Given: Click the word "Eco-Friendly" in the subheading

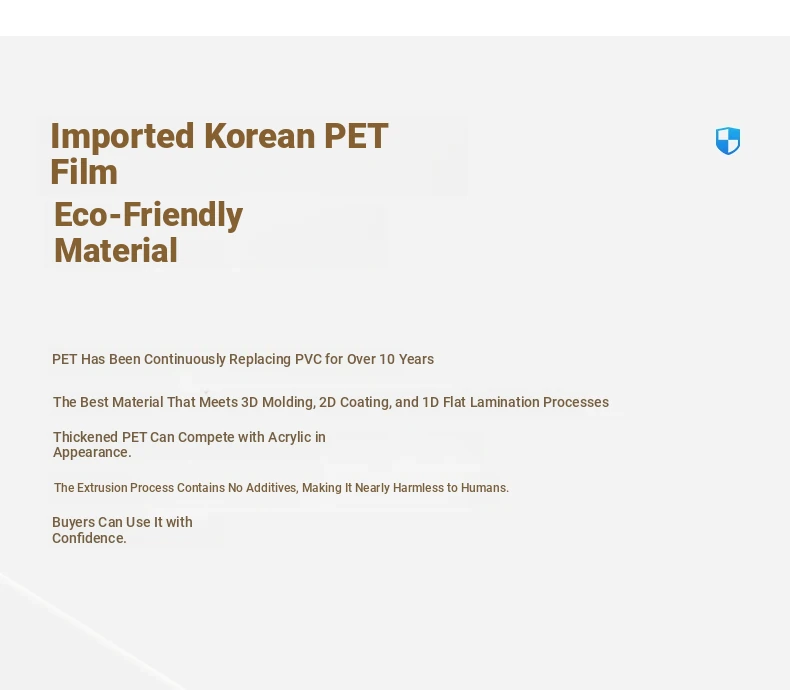Looking at the screenshot, I should click(x=148, y=215).
